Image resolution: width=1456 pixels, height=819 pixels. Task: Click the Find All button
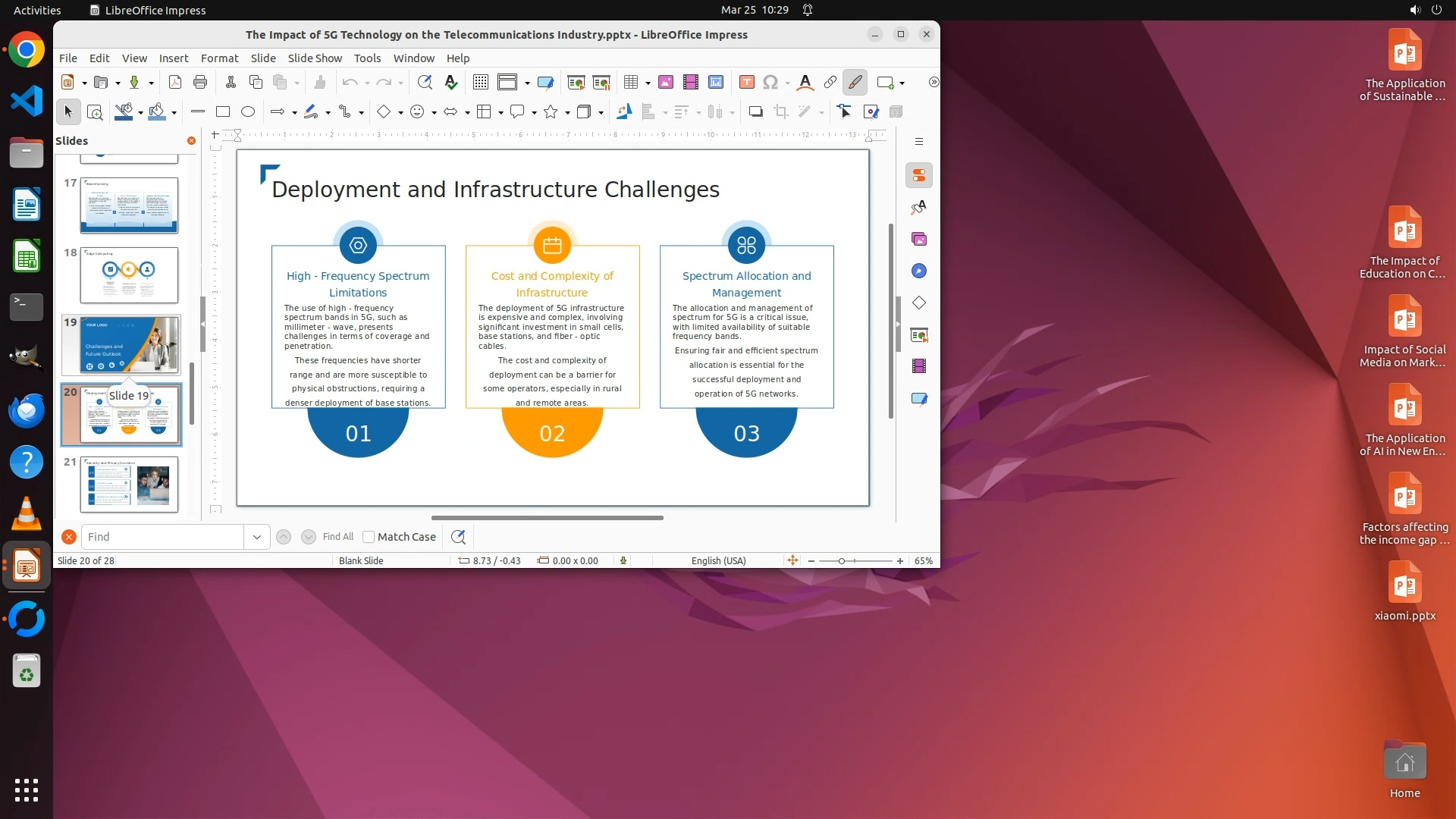point(338,537)
